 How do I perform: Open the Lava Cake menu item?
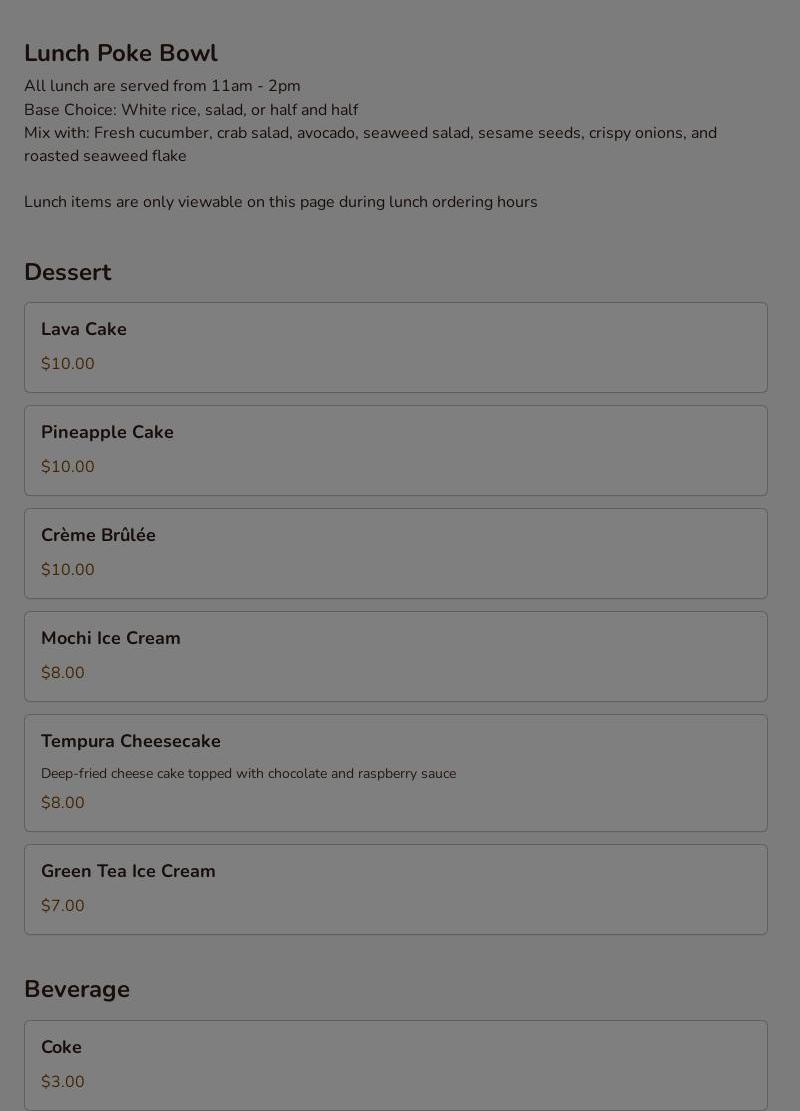pos(395,347)
